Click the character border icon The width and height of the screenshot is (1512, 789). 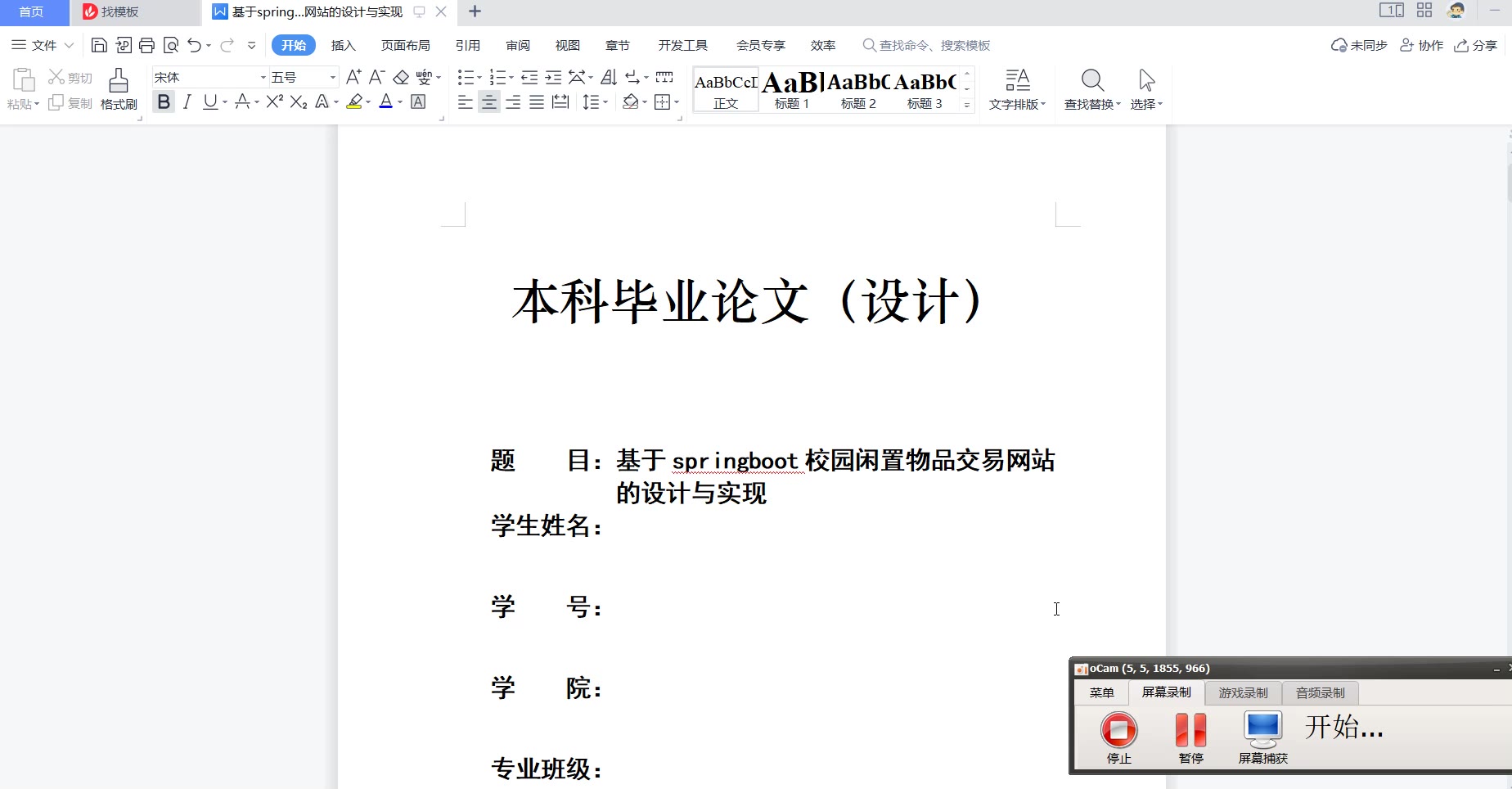418,101
